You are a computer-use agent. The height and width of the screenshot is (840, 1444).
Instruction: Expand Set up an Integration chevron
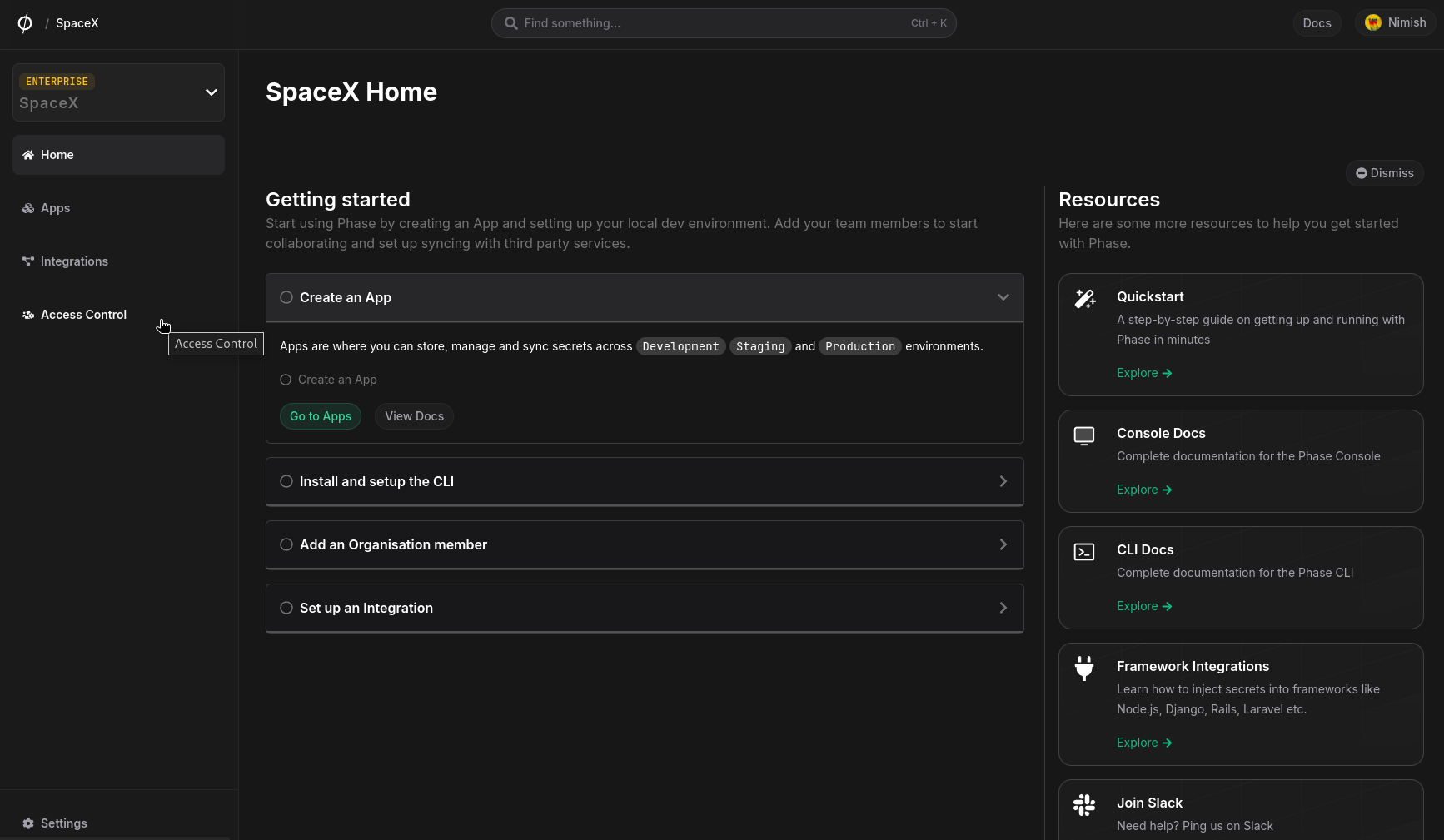point(1003,608)
